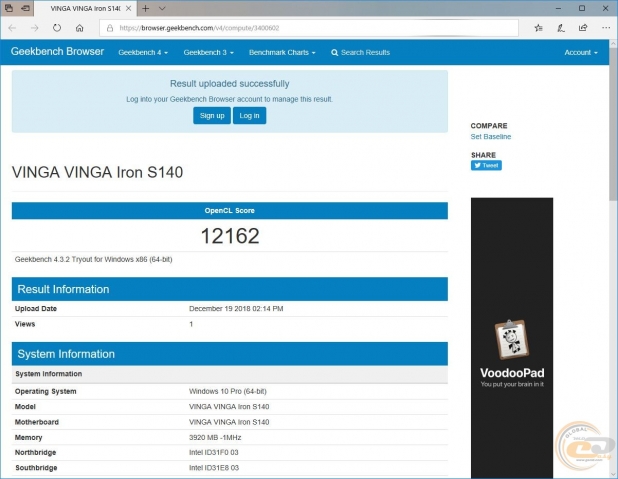Click set tabs aside icon
Image resolution: width=618 pixels, height=479 pixels.
[x=26, y=8]
